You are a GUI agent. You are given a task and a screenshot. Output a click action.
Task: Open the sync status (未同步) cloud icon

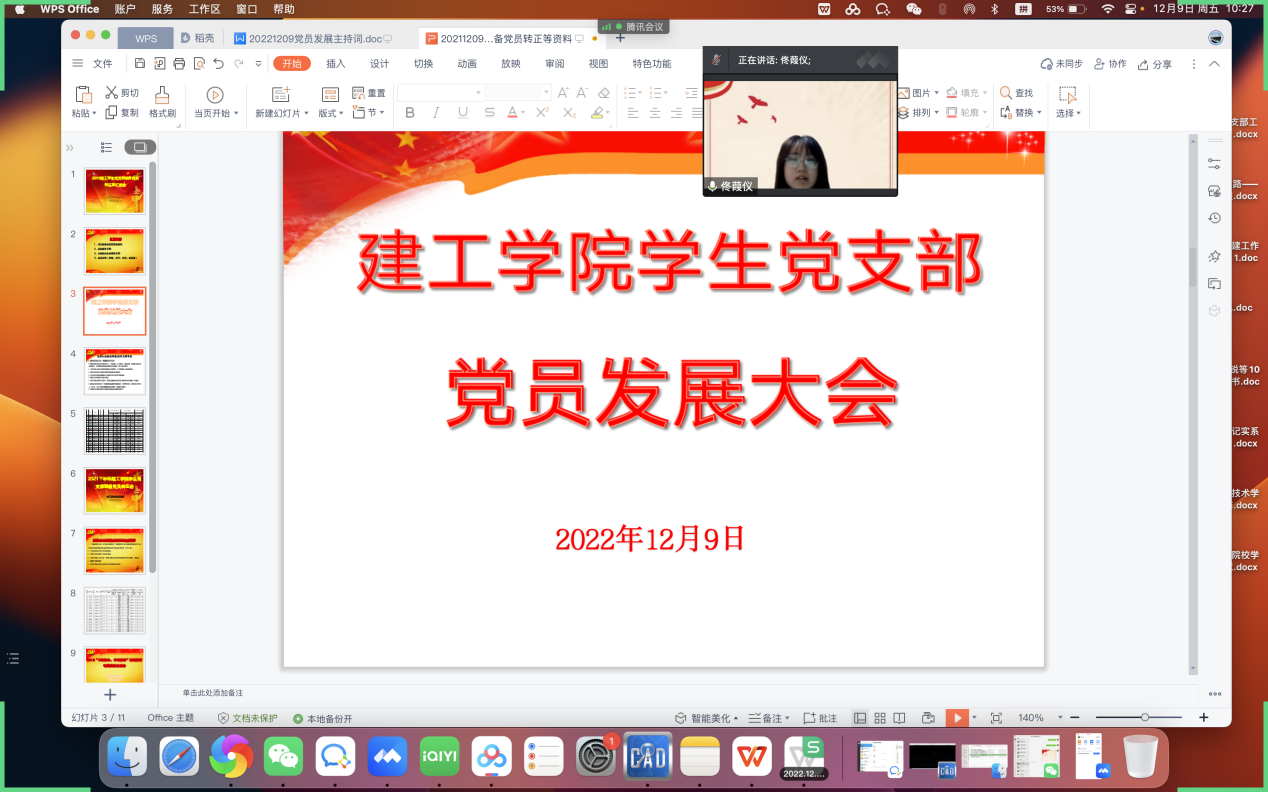click(x=1047, y=64)
